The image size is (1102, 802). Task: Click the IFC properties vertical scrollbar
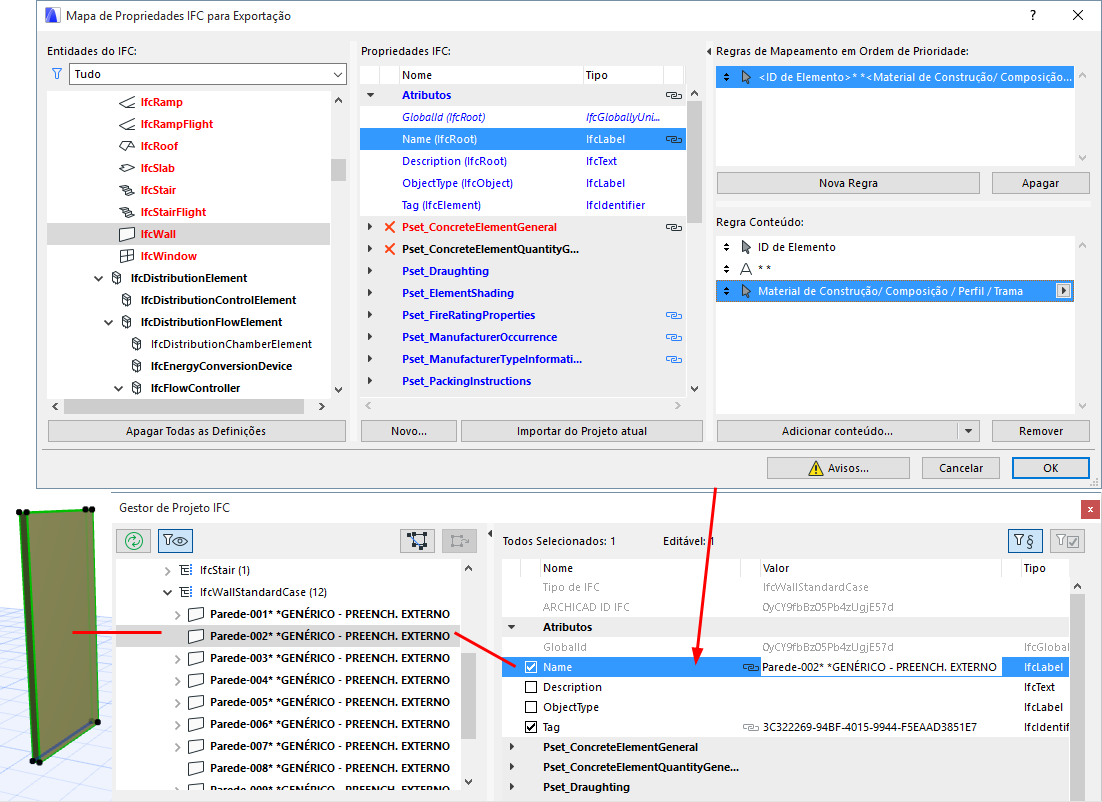(694, 162)
